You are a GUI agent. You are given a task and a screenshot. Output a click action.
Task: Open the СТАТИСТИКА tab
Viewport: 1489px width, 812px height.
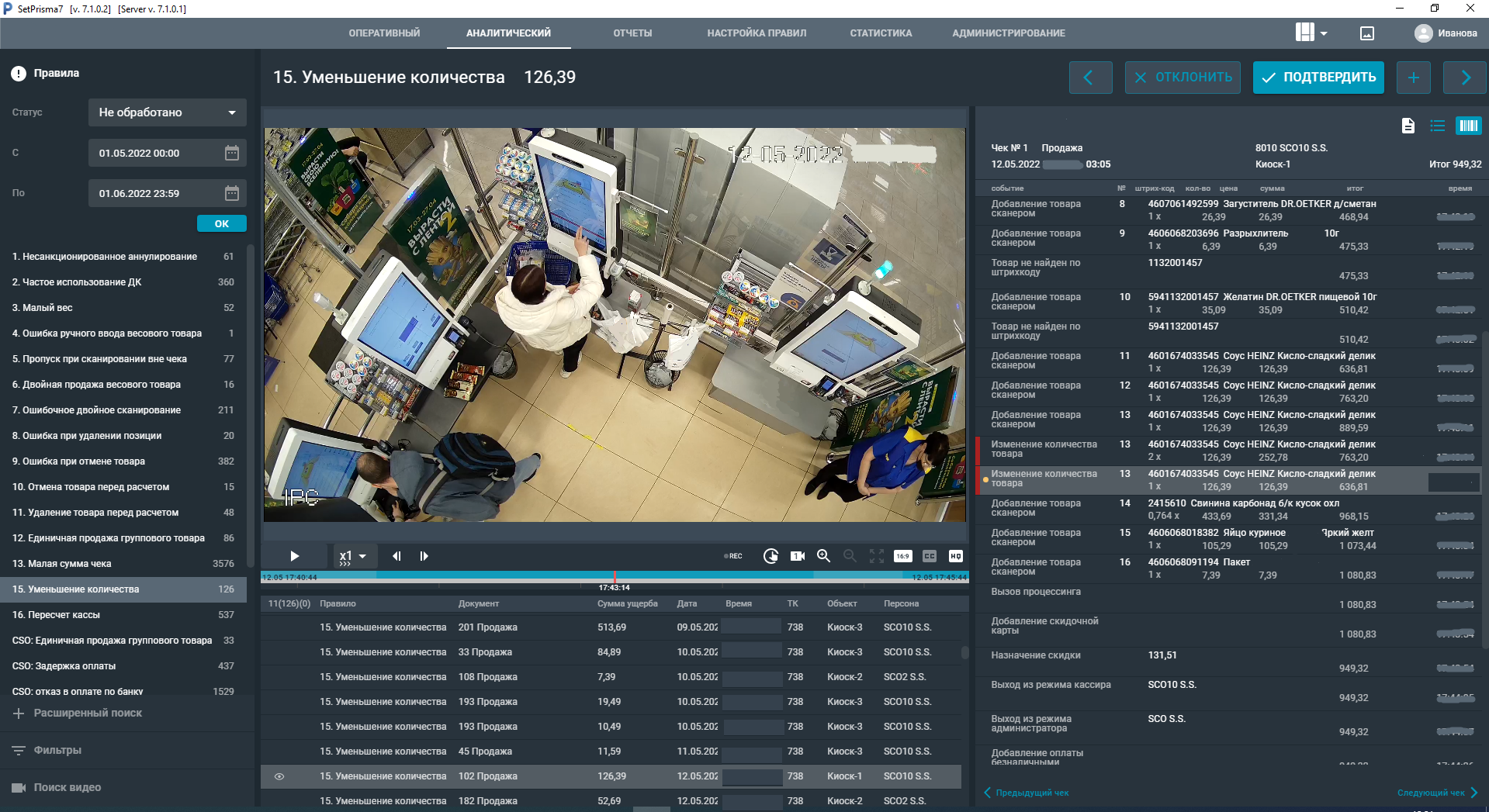881,33
